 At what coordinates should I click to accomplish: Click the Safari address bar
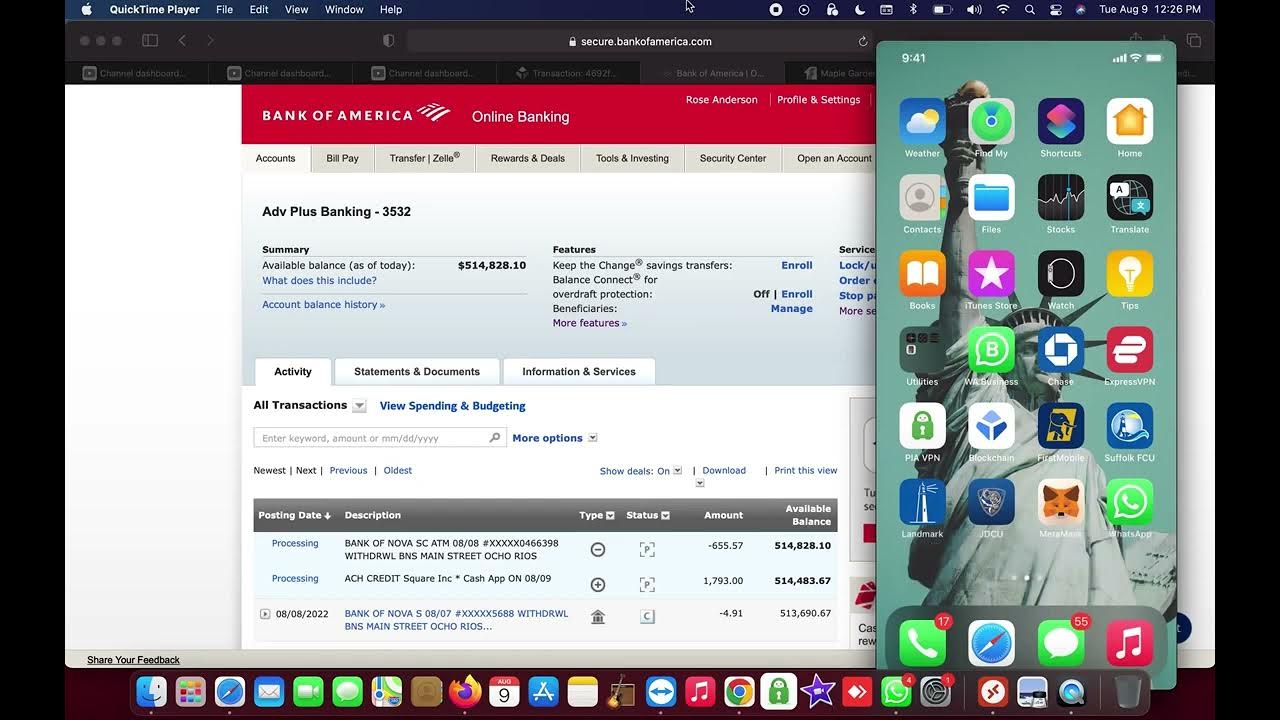640,41
